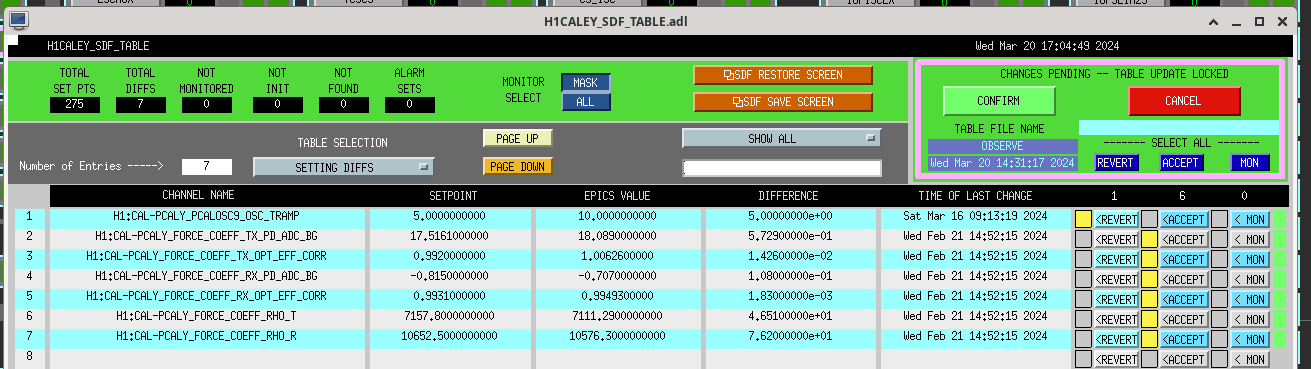Toggle accept checkbox for RHO_T row
The image size is (1311, 369).
1150,318
